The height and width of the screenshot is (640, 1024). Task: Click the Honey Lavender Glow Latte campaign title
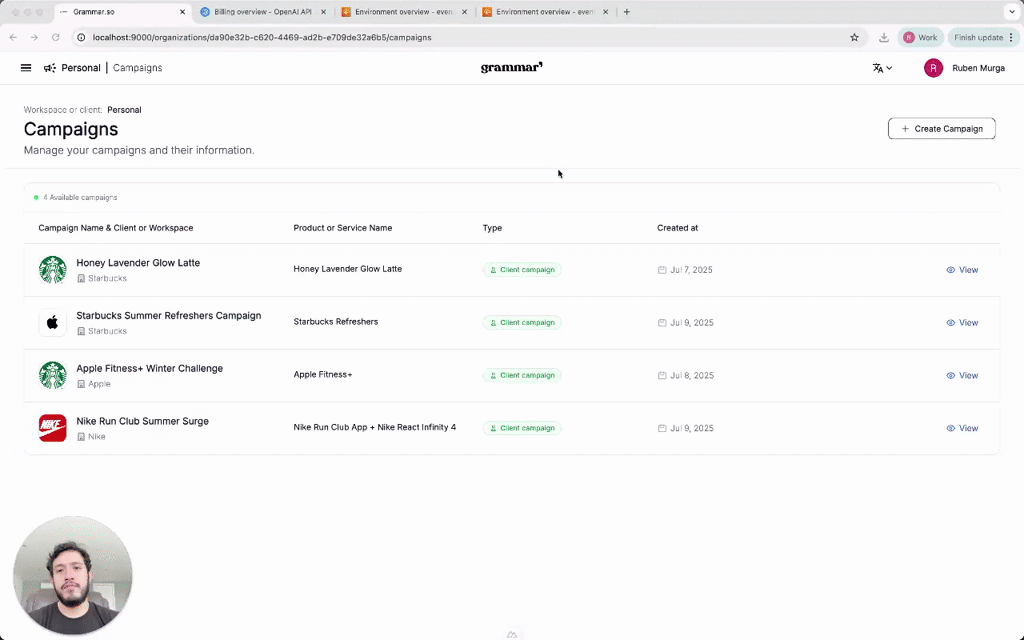click(x=138, y=263)
